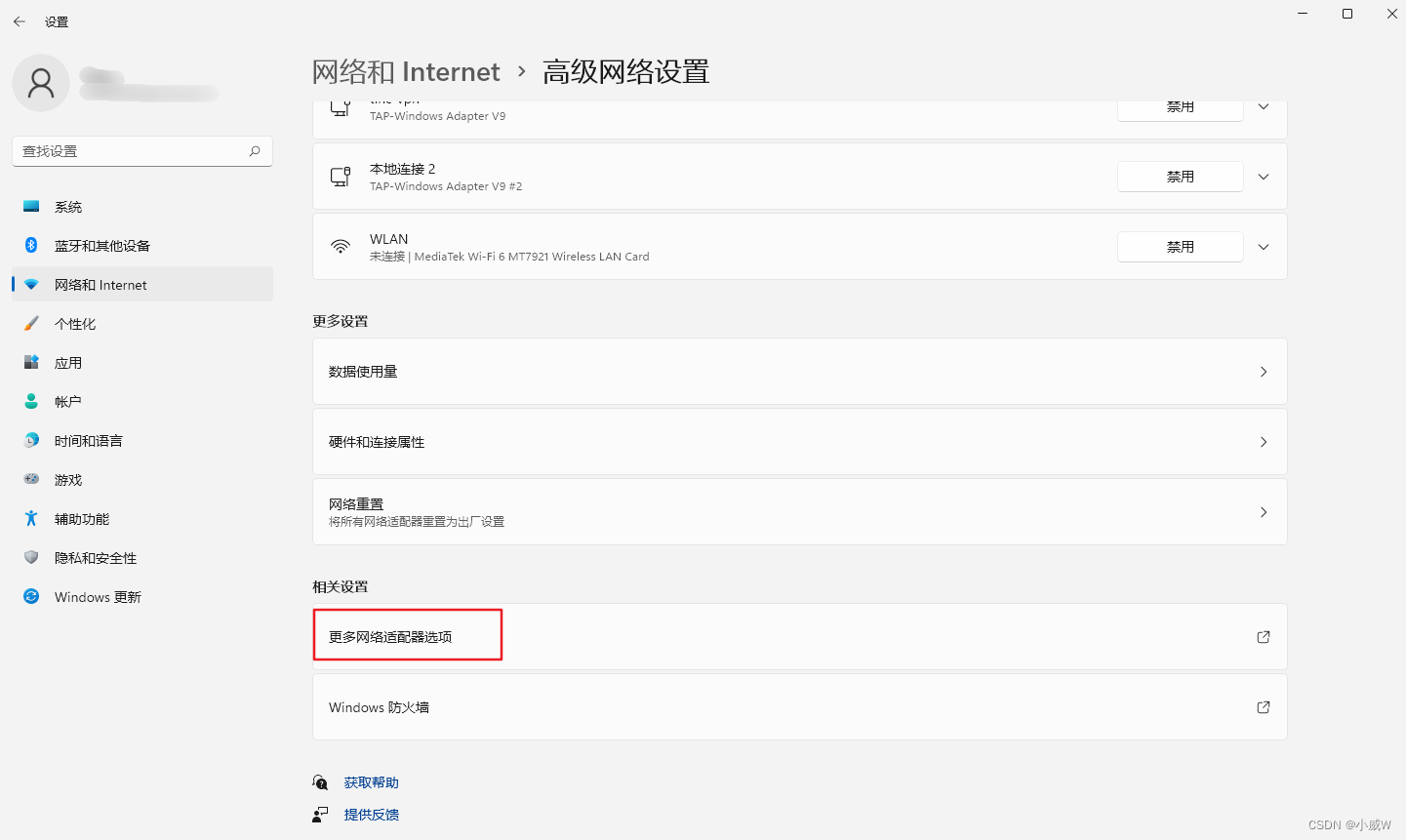Click the 查找设置 search box

(x=142, y=151)
